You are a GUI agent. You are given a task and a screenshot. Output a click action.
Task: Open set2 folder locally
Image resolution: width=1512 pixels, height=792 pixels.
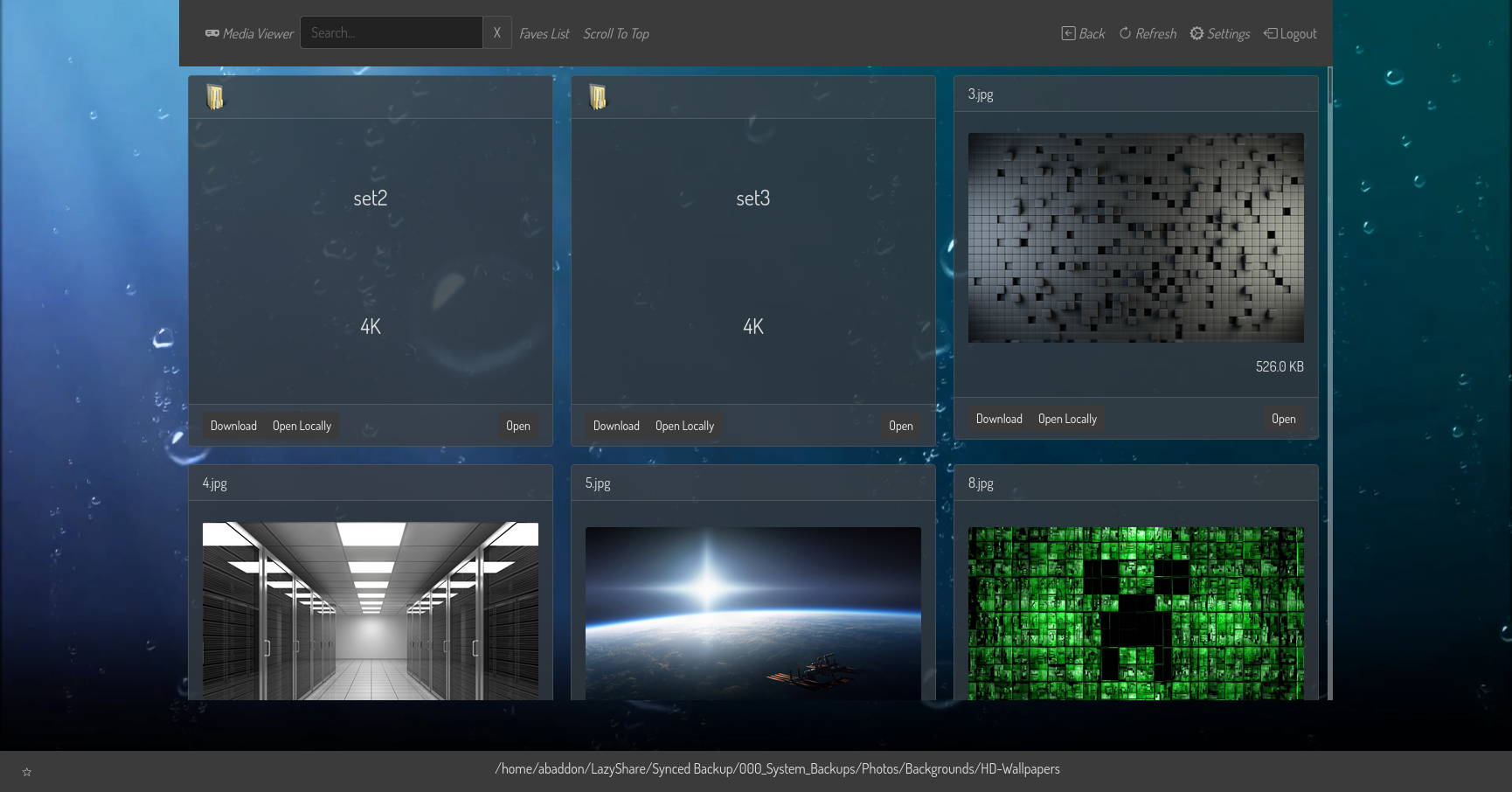click(302, 426)
